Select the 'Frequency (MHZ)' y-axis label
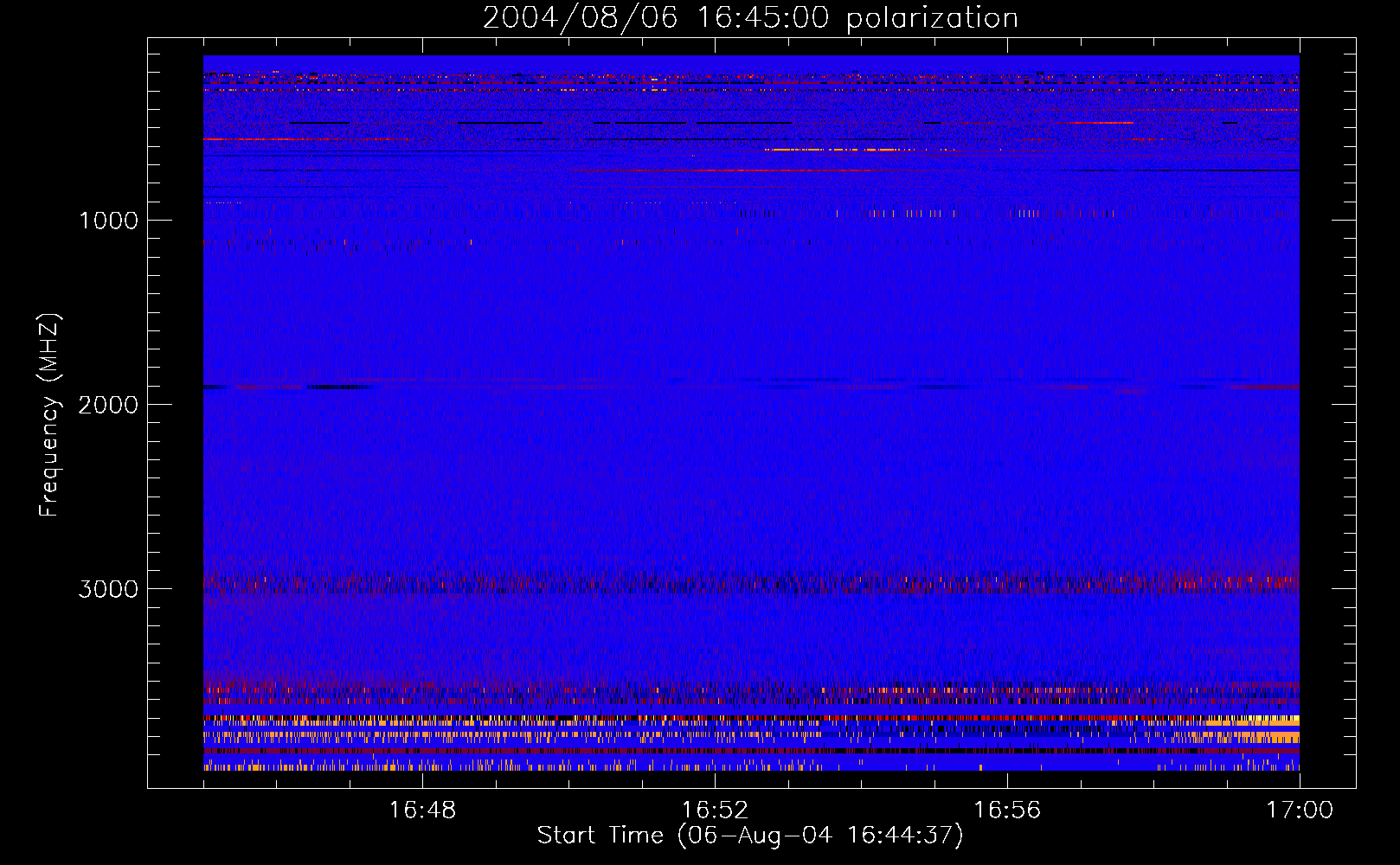This screenshot has width=1400, height=865. tap(49, 415)
